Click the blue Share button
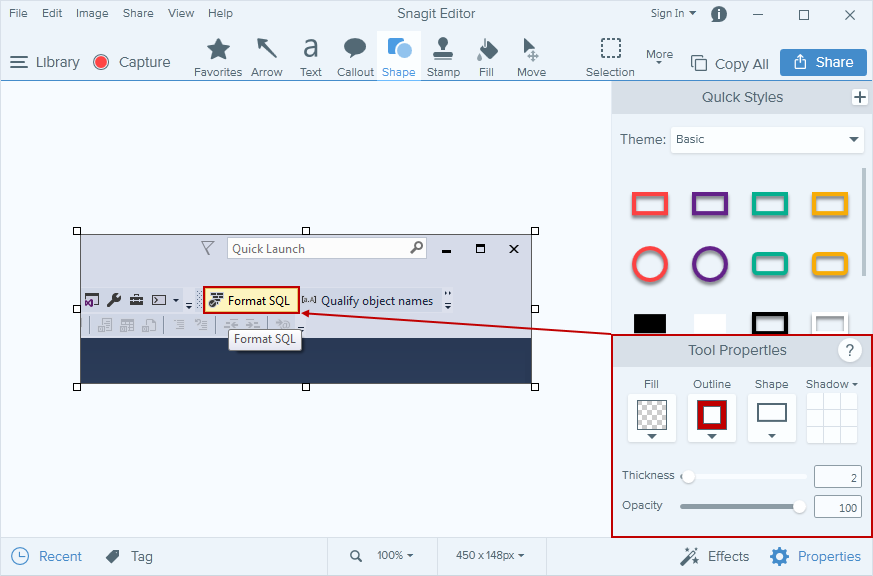This screenshot has height=576, width=873. click(823, 62)
